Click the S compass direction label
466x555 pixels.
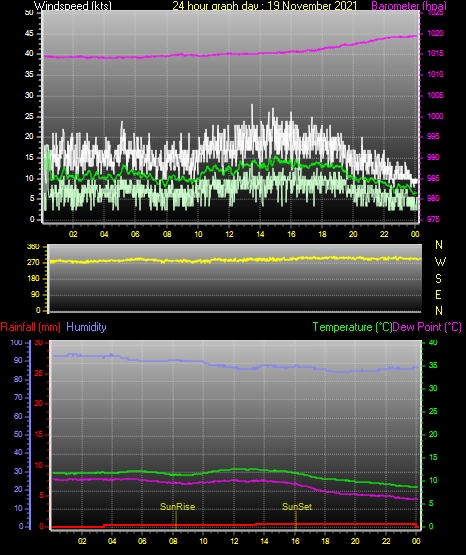tap(438, 279)
